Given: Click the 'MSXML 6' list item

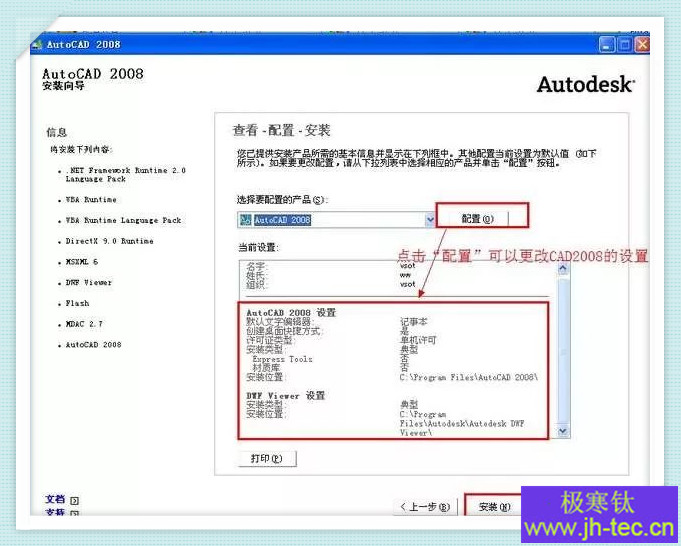Looking at the screenshot, I should (82, 262).
